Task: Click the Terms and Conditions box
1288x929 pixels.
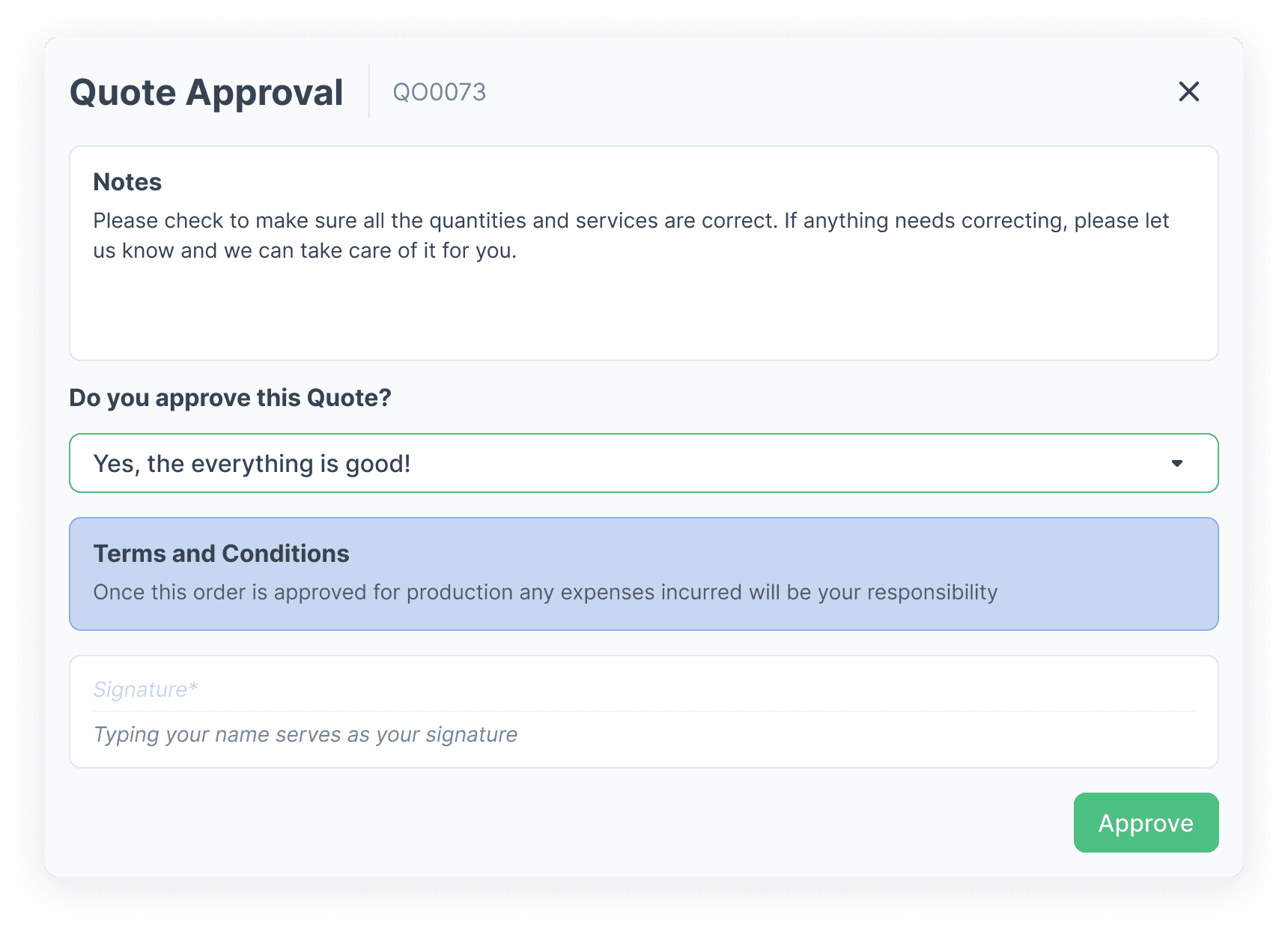Action: tap(644, 574)
